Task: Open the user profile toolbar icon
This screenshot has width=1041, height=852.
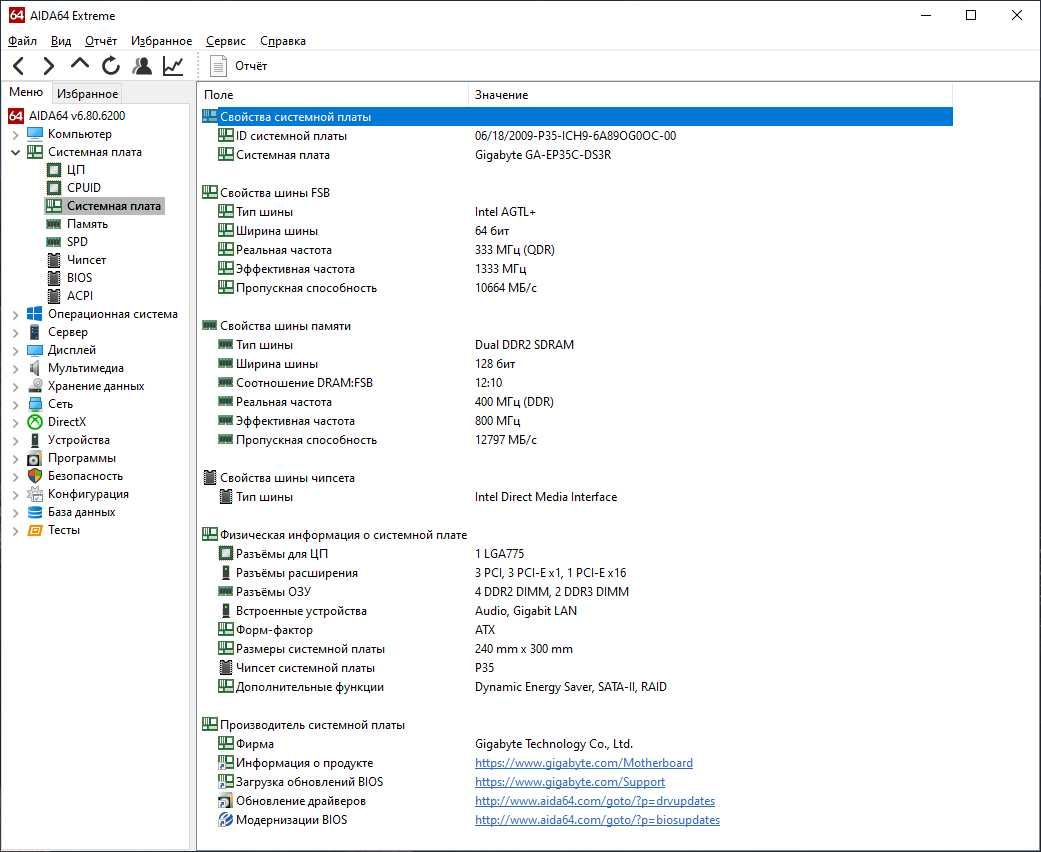Action: 142,66
